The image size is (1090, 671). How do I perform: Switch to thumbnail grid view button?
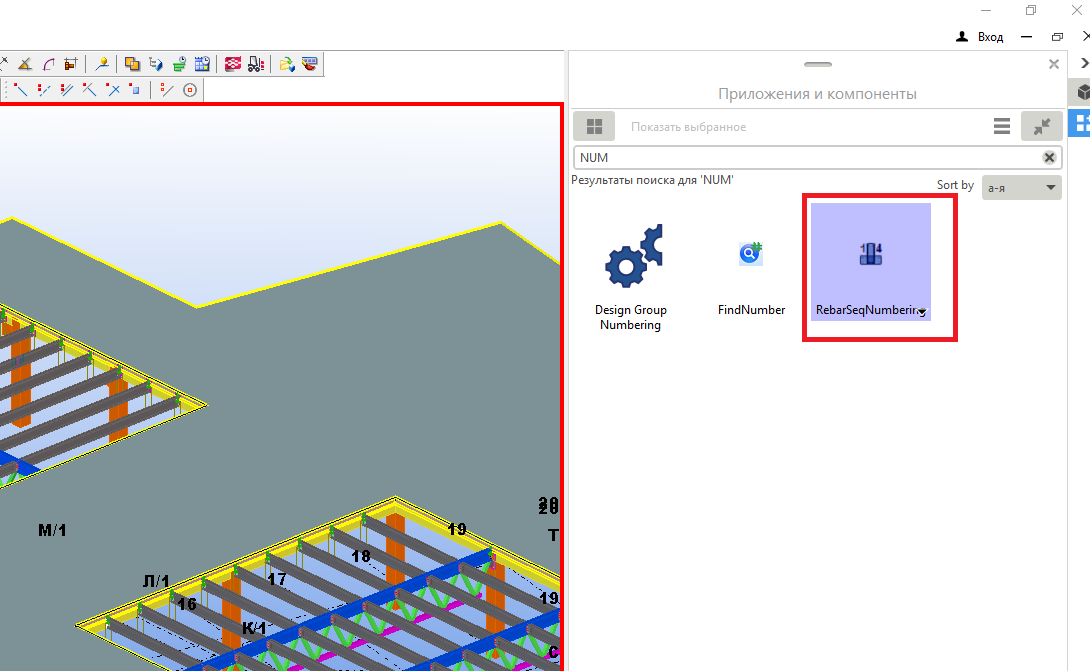[x=594, y=126]
